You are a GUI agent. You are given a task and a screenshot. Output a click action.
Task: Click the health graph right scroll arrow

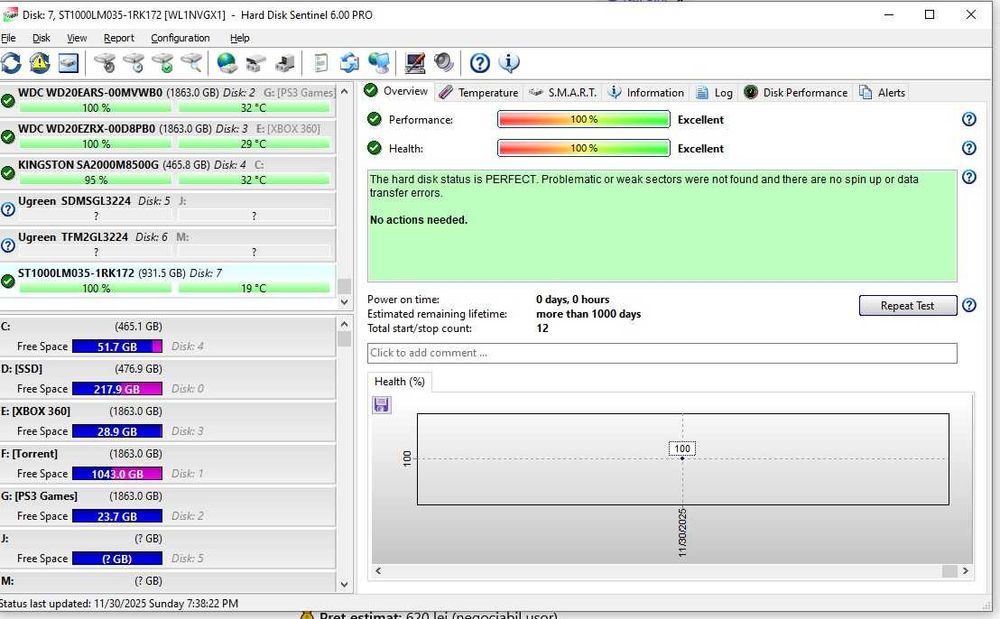pos(966,571)
